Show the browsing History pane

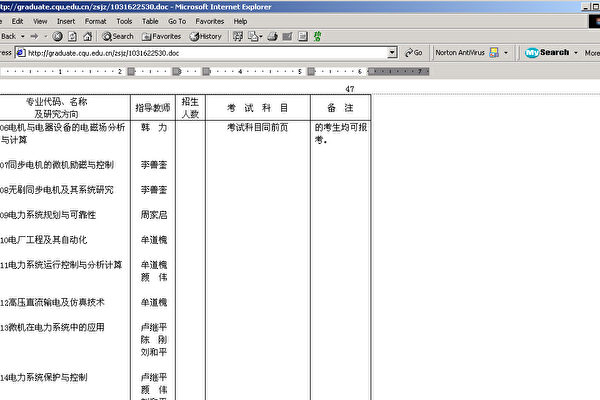204,36
